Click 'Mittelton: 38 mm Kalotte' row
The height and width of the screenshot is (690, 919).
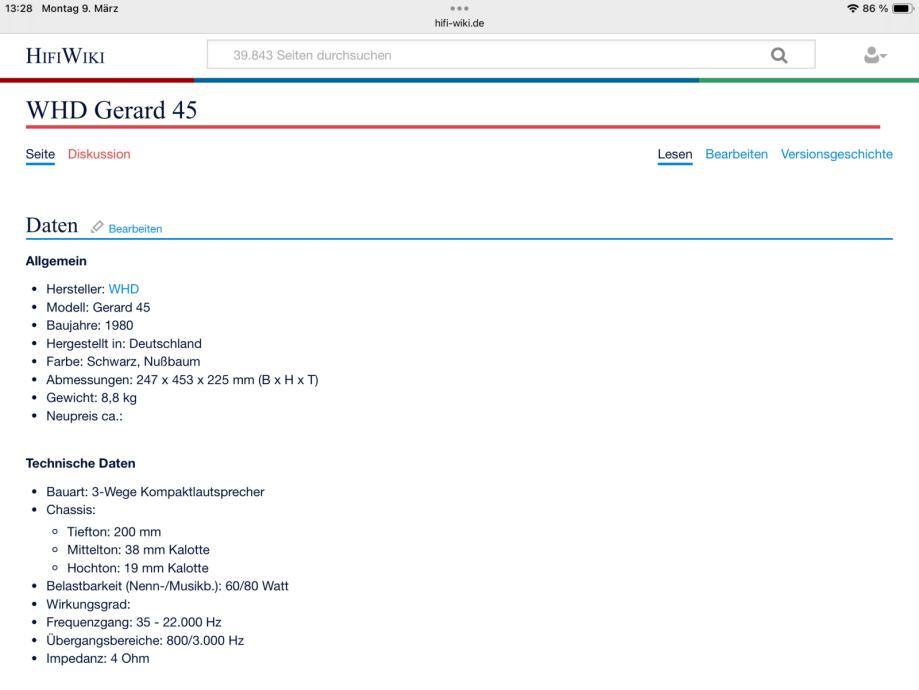(138, 550)
